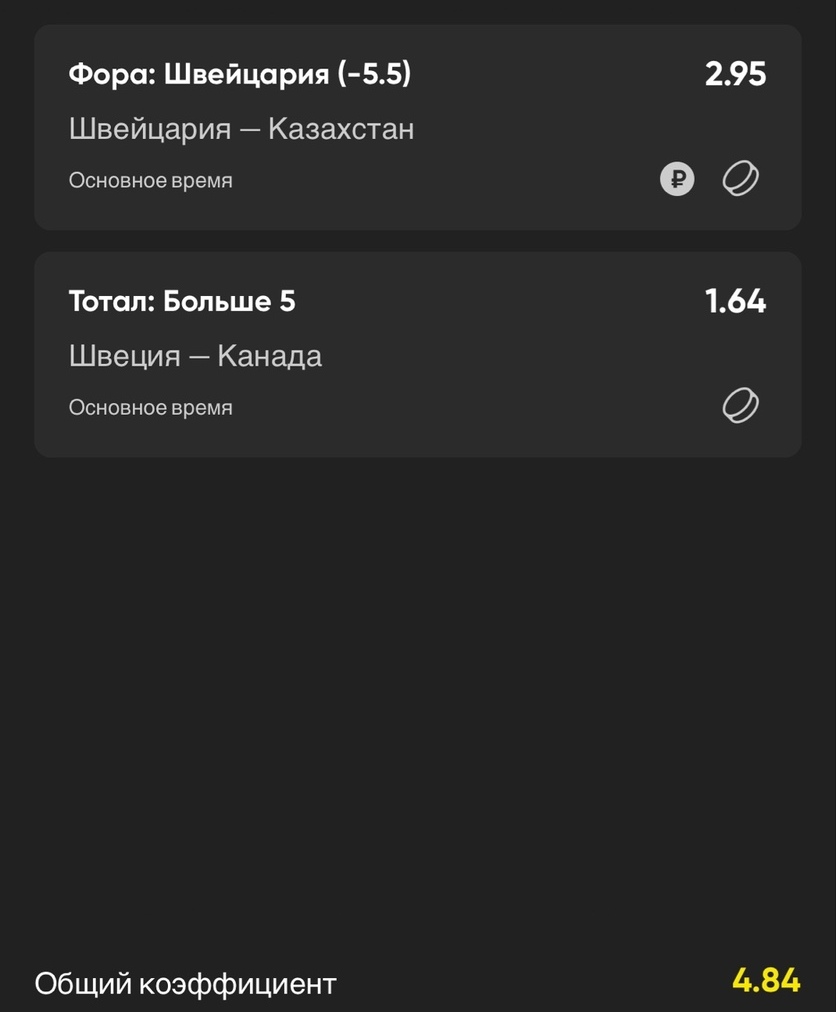Tap the ruble coin icon
Screen dimensions: 836x1012
[x=677, y=179]
